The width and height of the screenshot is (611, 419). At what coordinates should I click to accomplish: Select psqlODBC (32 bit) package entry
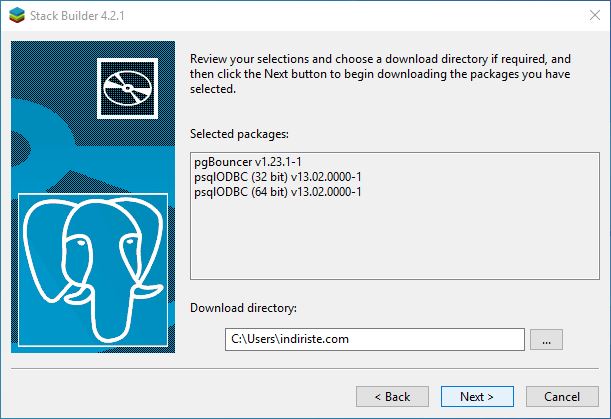[278, 177]
